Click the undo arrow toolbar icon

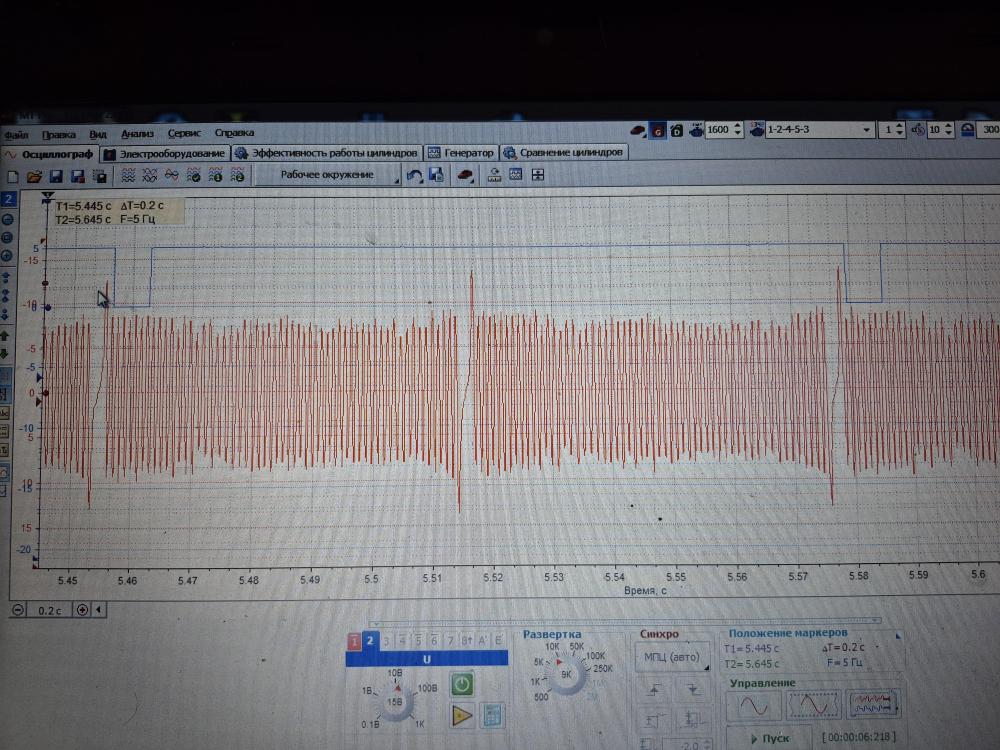(414, 175)
